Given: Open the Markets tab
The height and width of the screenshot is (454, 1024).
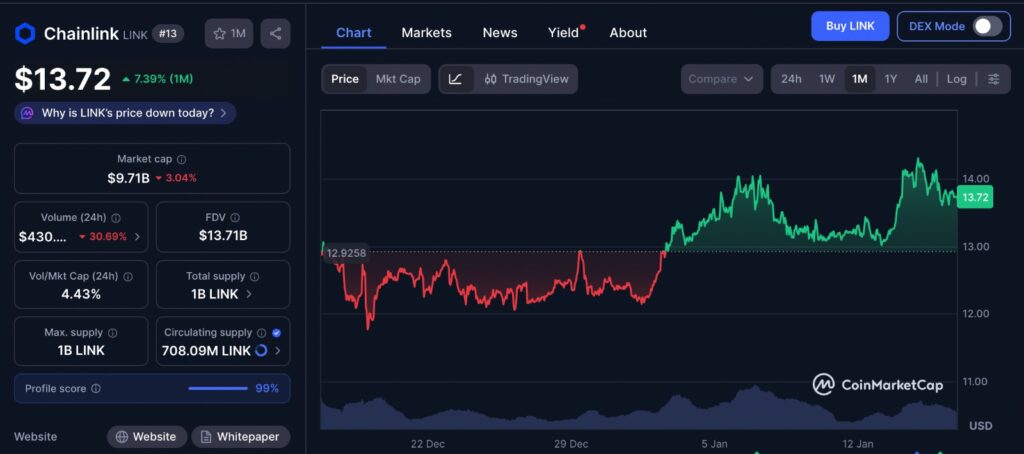Looking at the screenshot, I should [x=426, y=33].
